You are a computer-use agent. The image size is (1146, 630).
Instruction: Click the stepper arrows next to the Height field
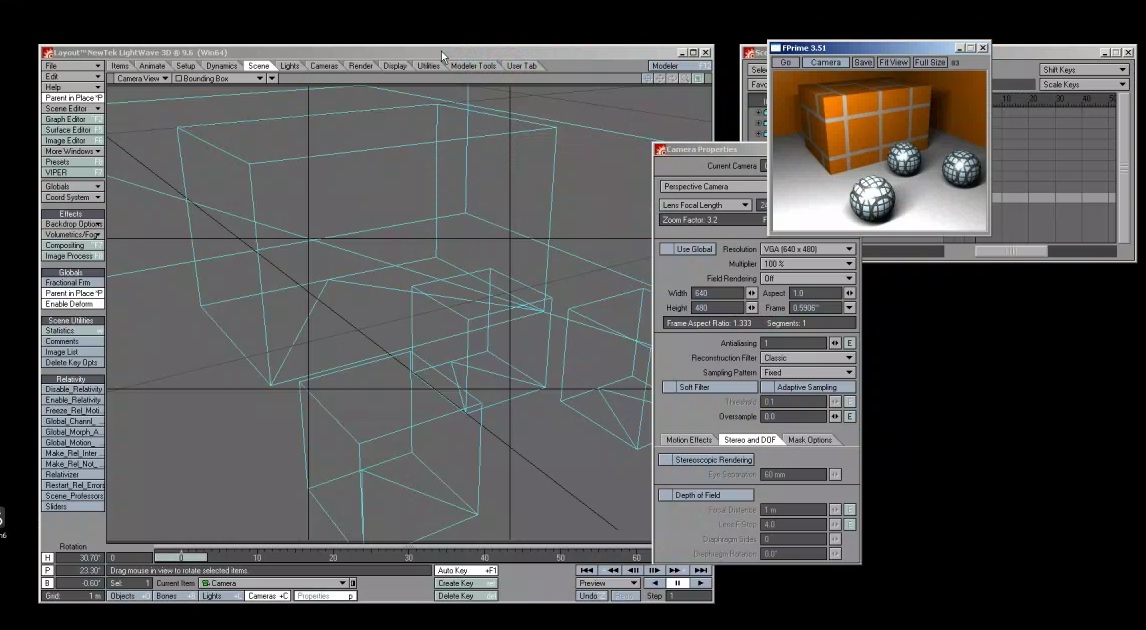[x=751, y=308]
